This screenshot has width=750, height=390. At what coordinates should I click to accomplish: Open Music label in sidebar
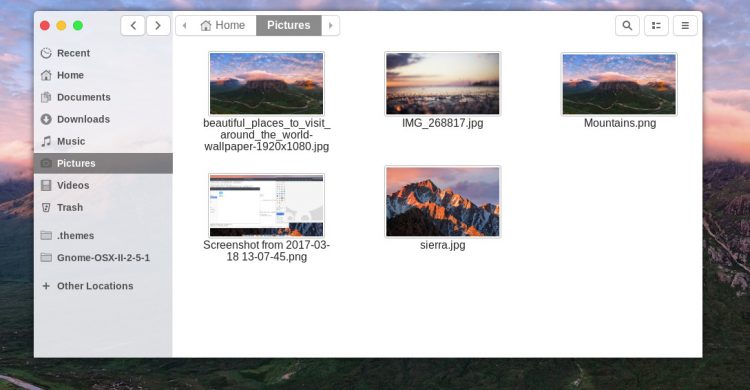pos(71,141)
